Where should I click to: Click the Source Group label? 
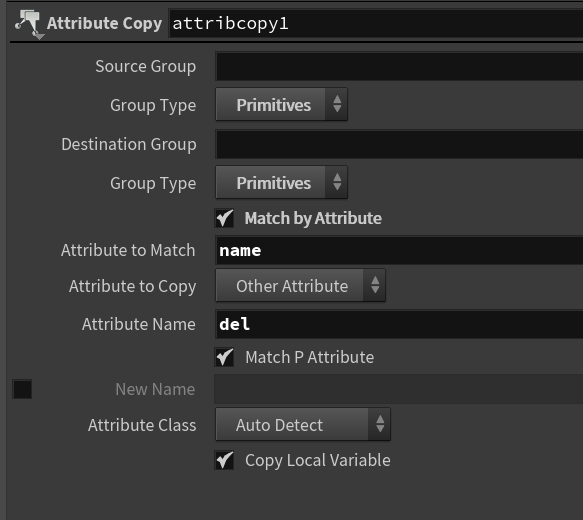[x=145, y=67]
